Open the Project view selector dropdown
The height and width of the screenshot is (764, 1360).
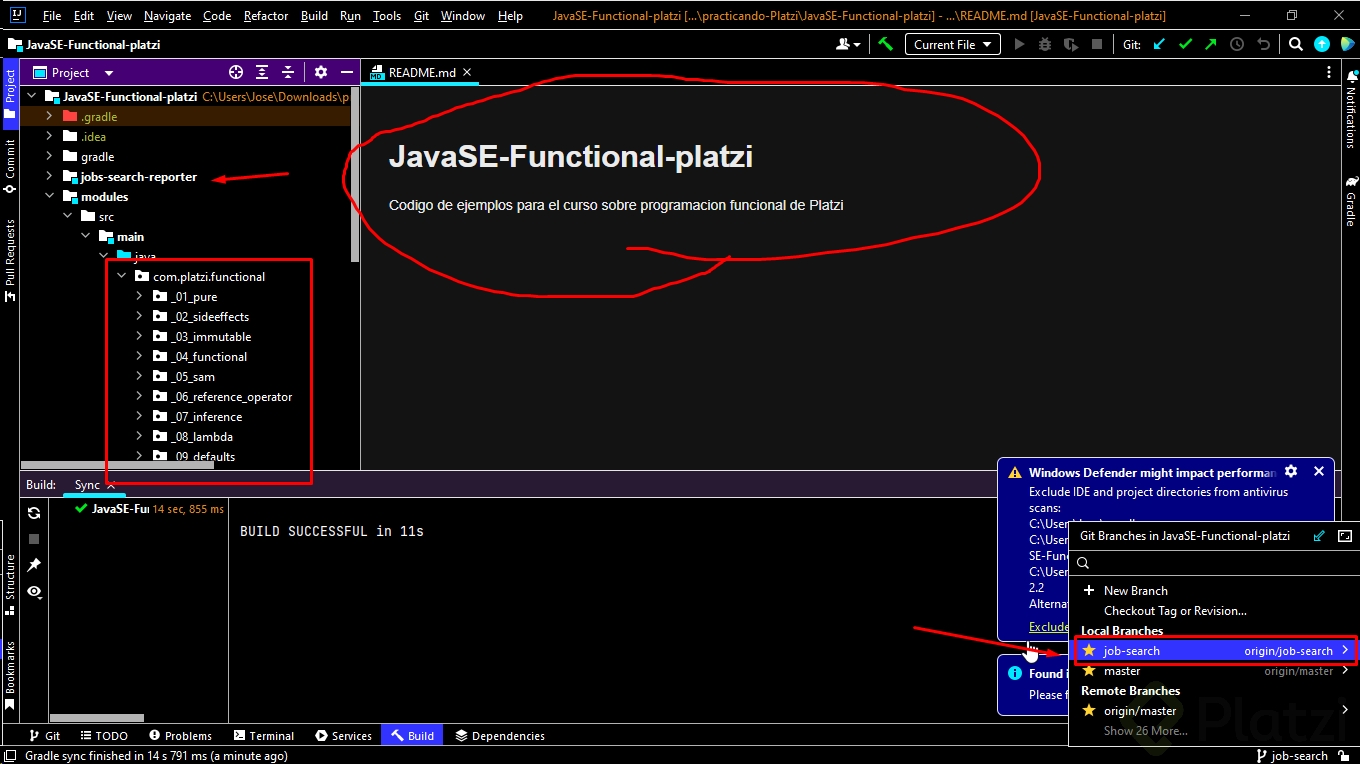(74, 72)
